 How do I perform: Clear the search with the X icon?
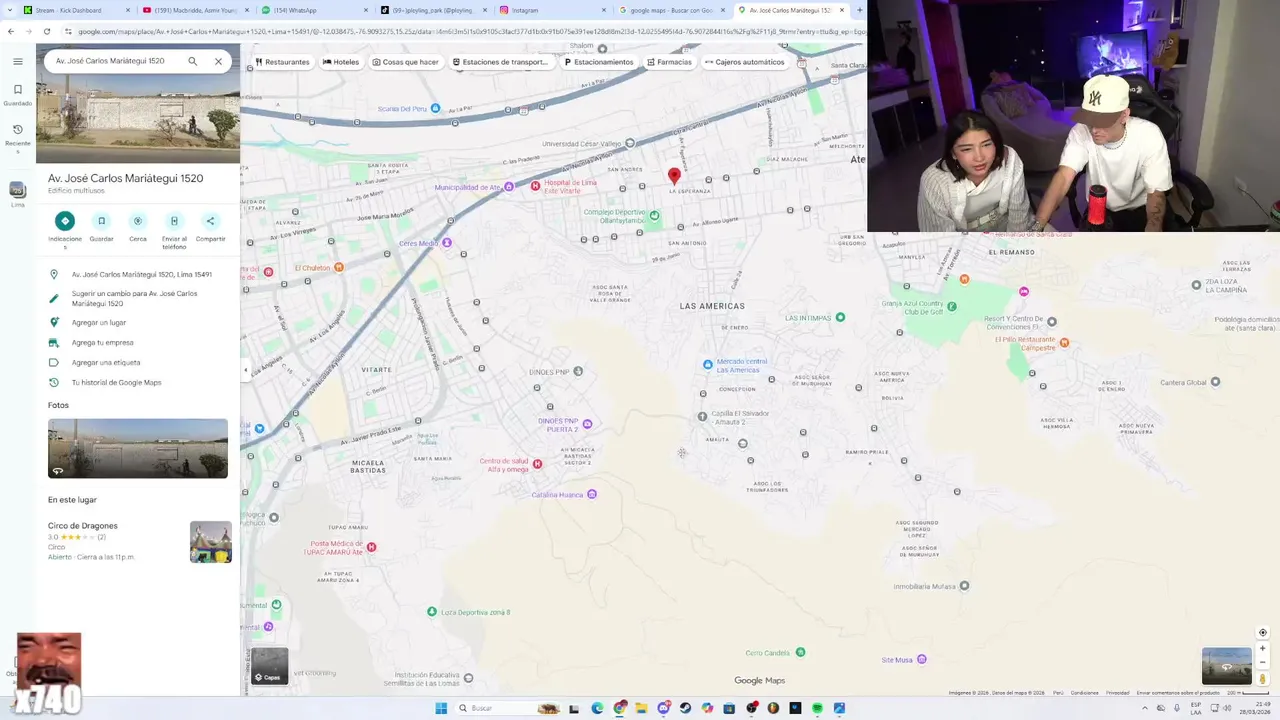coord(218,61)
